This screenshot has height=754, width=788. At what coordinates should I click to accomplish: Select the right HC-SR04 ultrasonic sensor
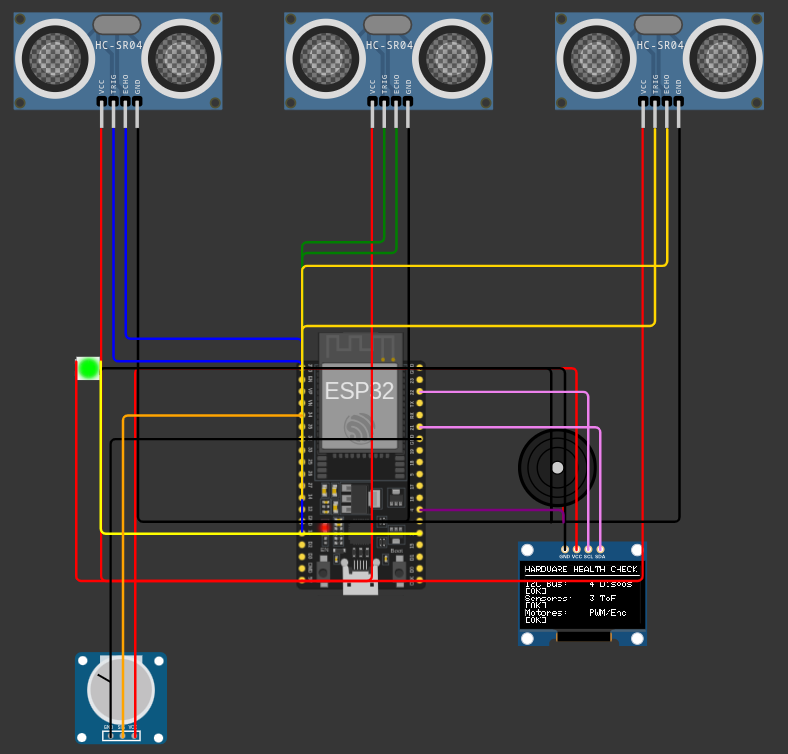click(x=659, y=61)
